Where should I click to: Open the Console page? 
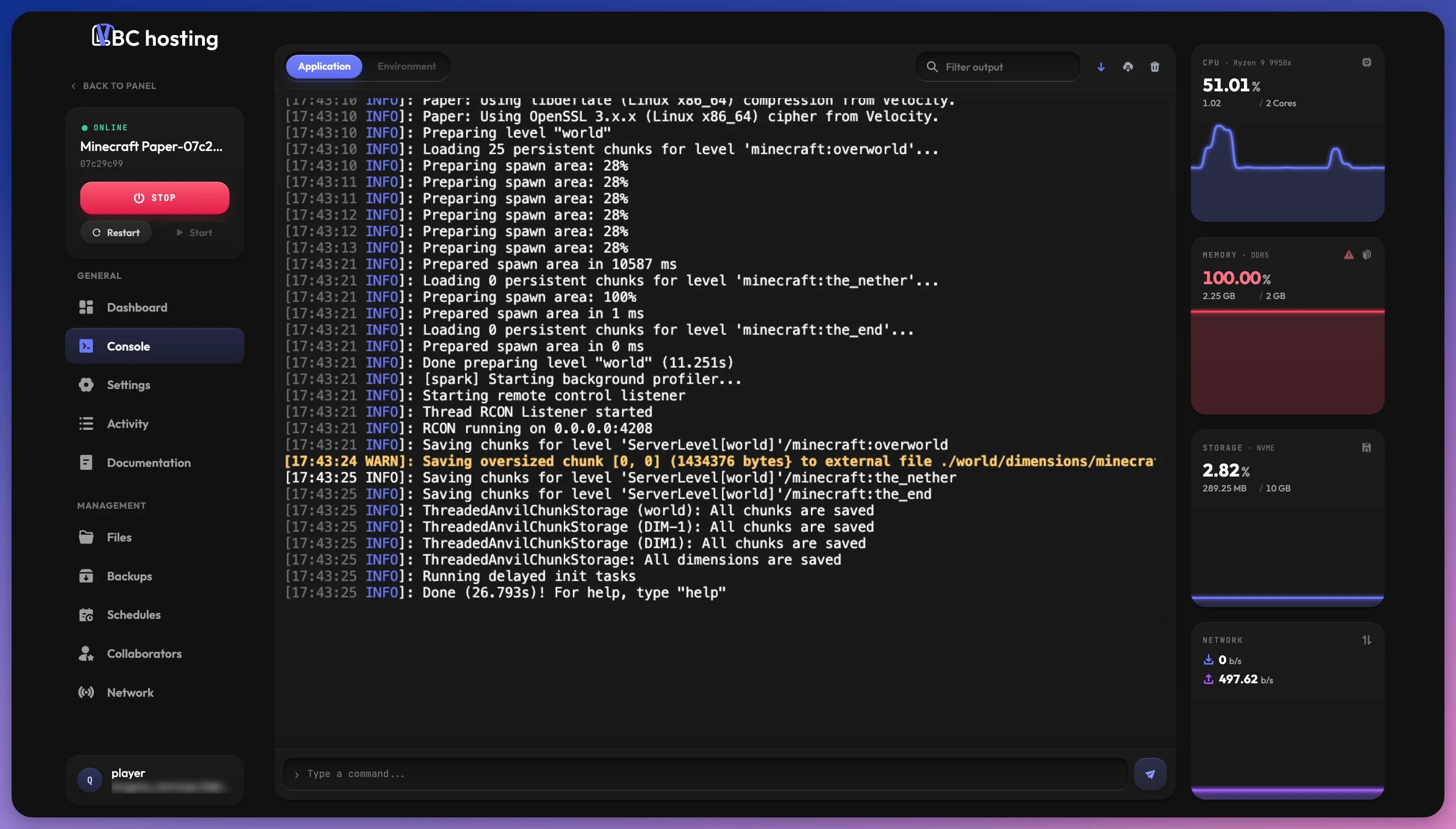point(155,346)
